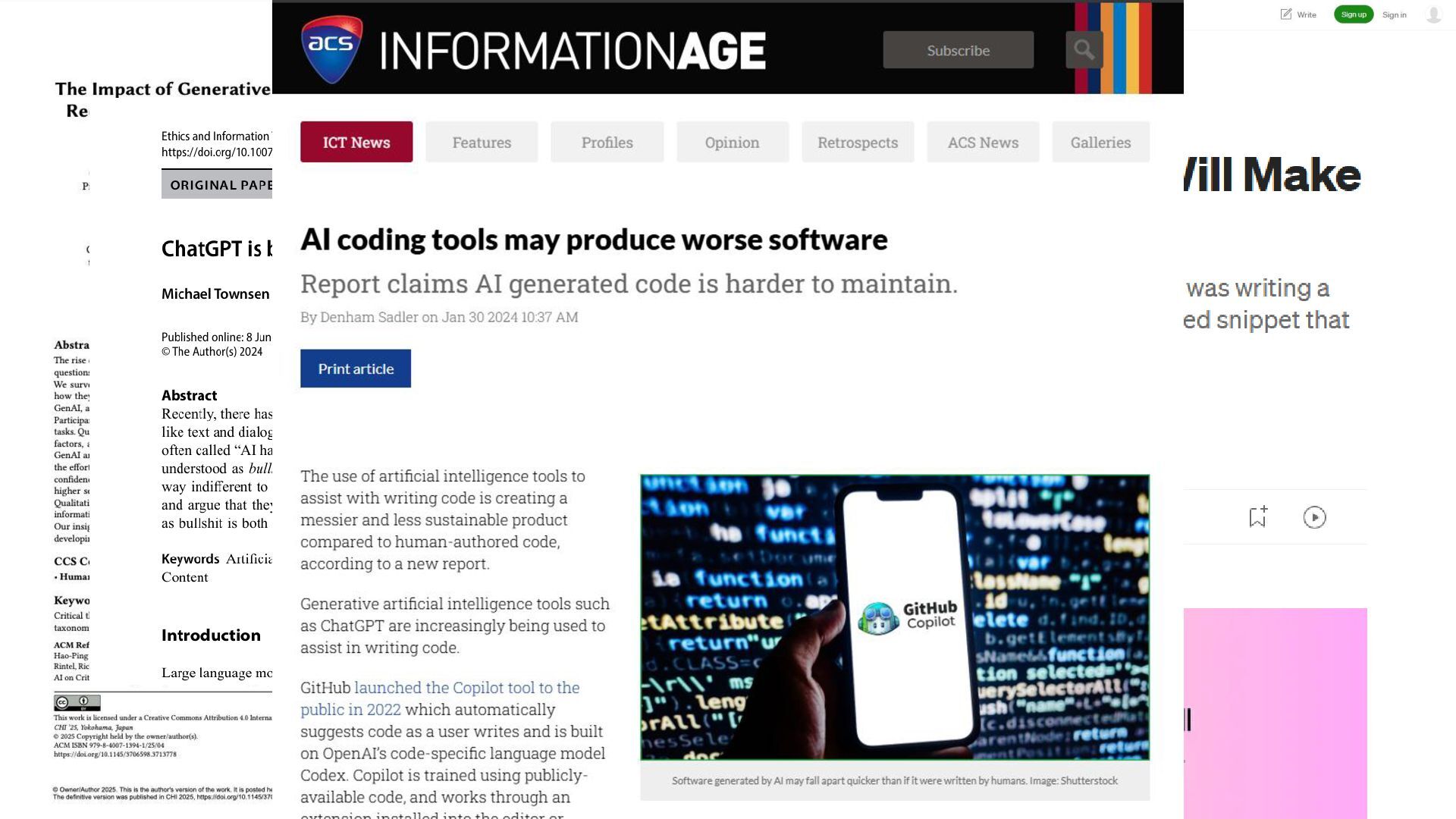Select the ICT News tab
1456x819 pixels.
356,142
